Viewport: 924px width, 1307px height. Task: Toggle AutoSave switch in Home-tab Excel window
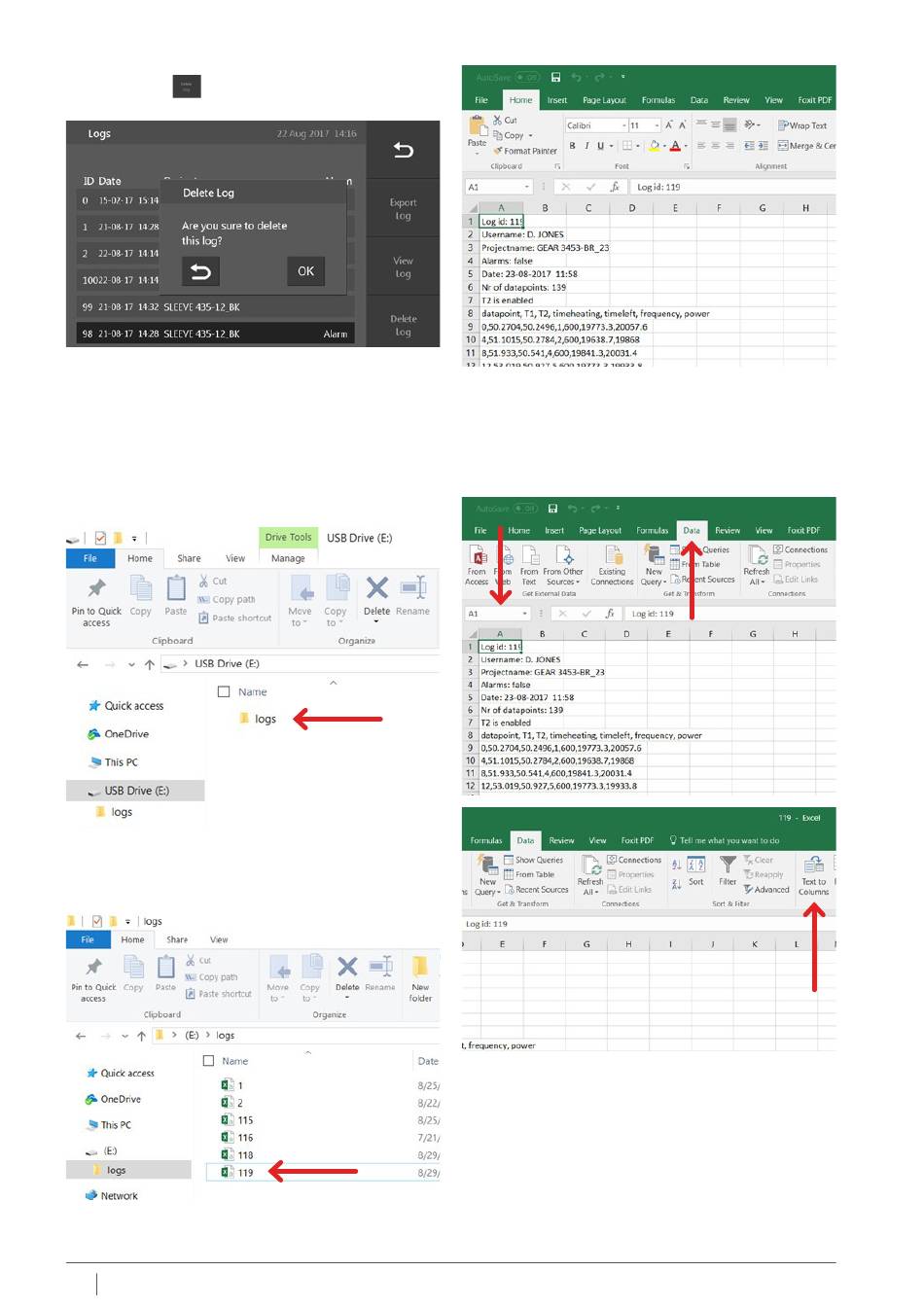pyautogui.click(x=528, y=77)
